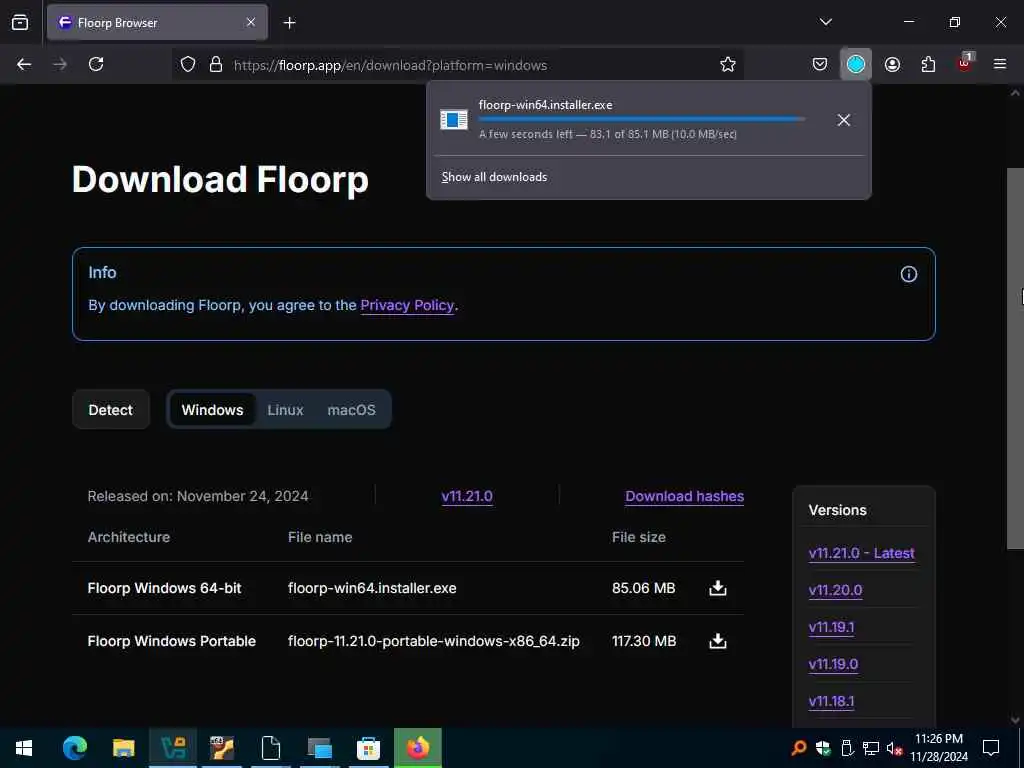Image resolution: width=1024 pixels, height=768 pixels.
Task: Launch Microsoft Edge from taskbar
Action: click(x=74, y=748)
